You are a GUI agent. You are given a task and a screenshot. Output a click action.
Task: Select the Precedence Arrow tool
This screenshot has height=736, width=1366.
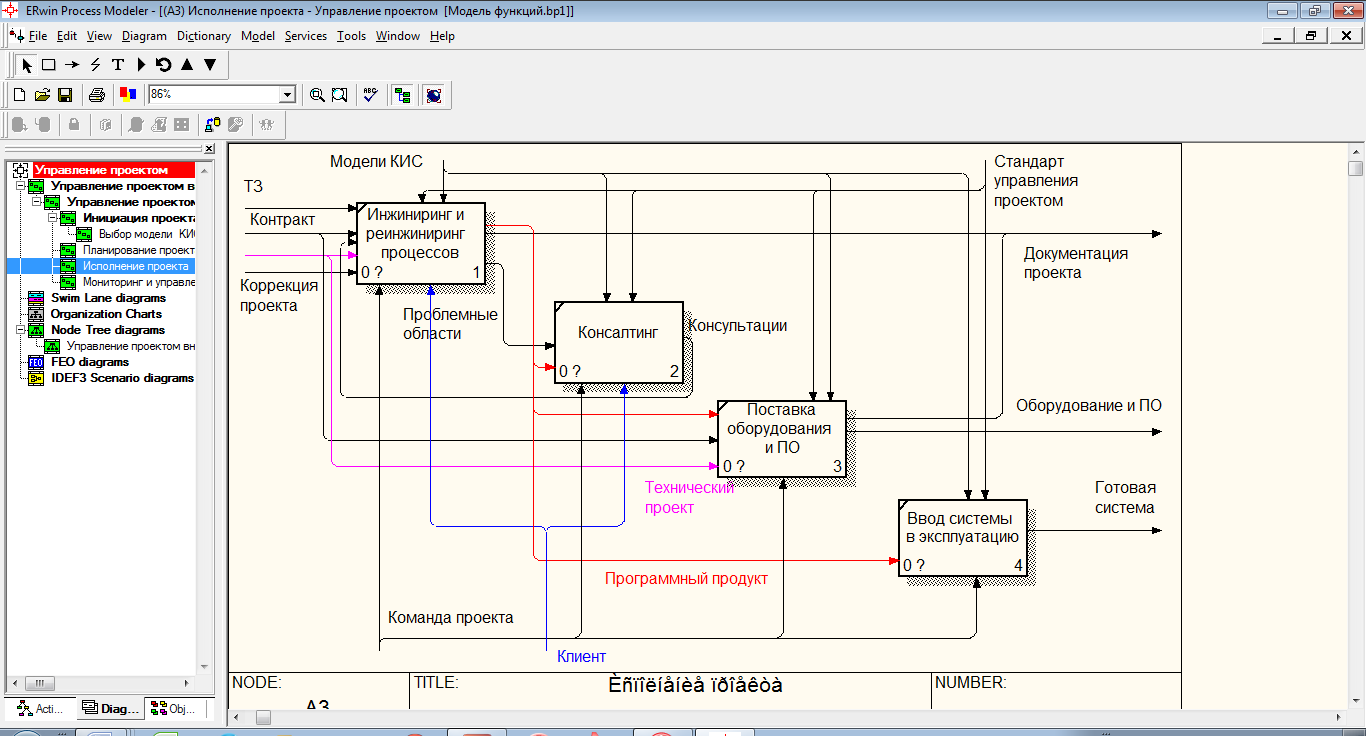click(x=72, y=65)
